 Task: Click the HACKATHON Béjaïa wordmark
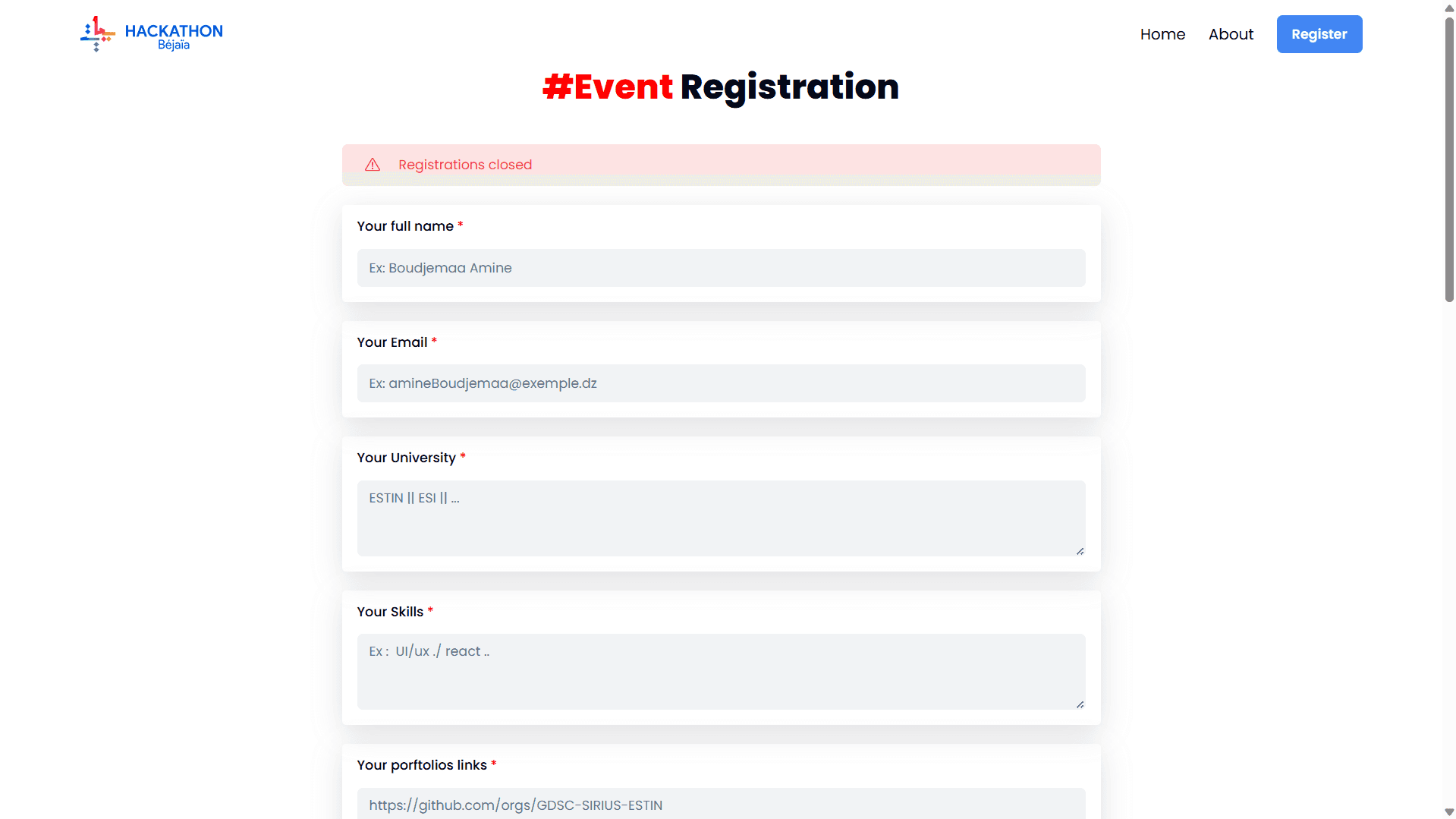point(173,33)
